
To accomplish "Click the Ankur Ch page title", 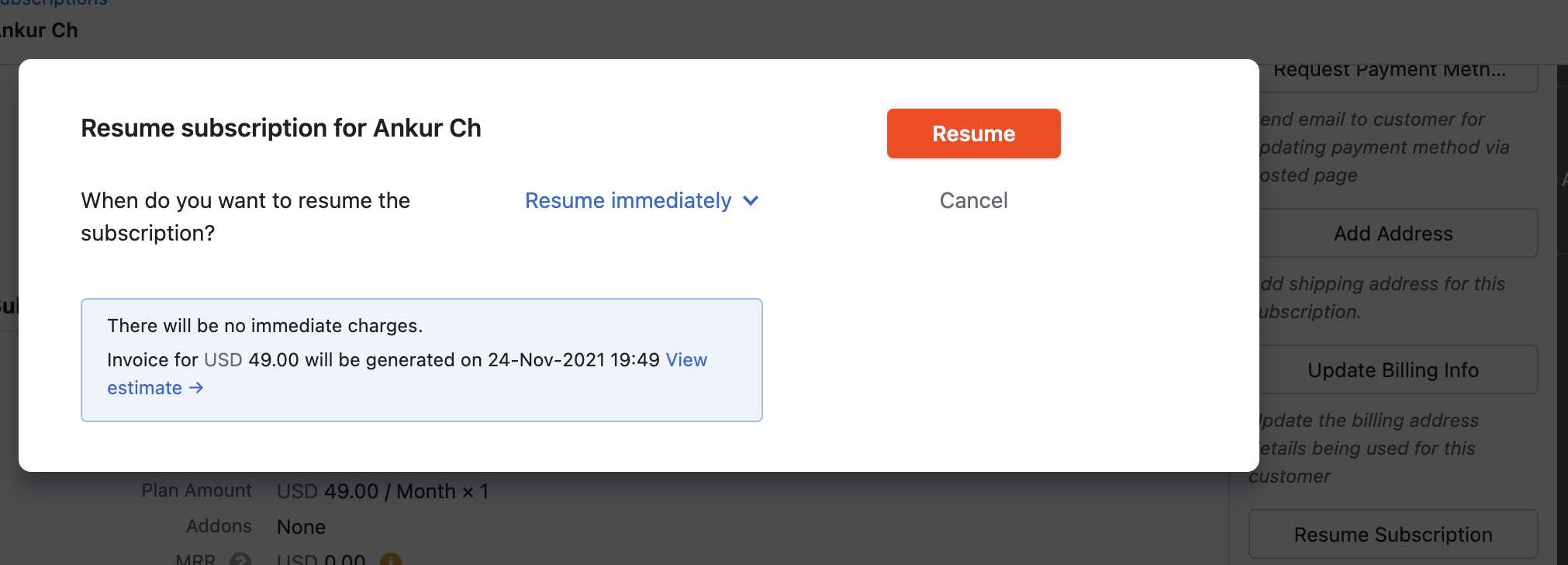I will (39, 31).
